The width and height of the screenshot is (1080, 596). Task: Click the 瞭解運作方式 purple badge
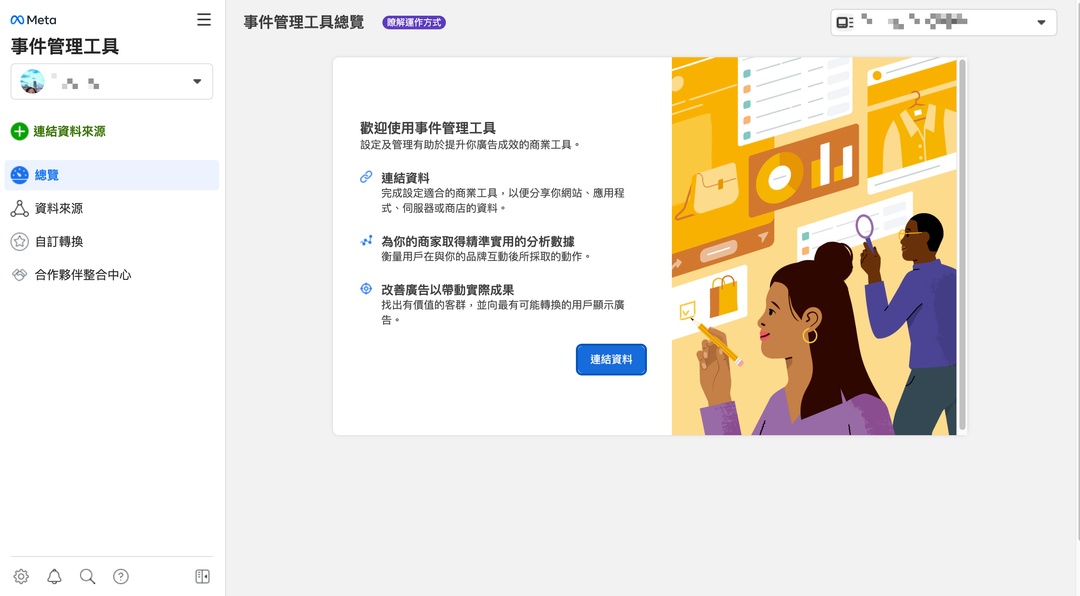point(414,23)
